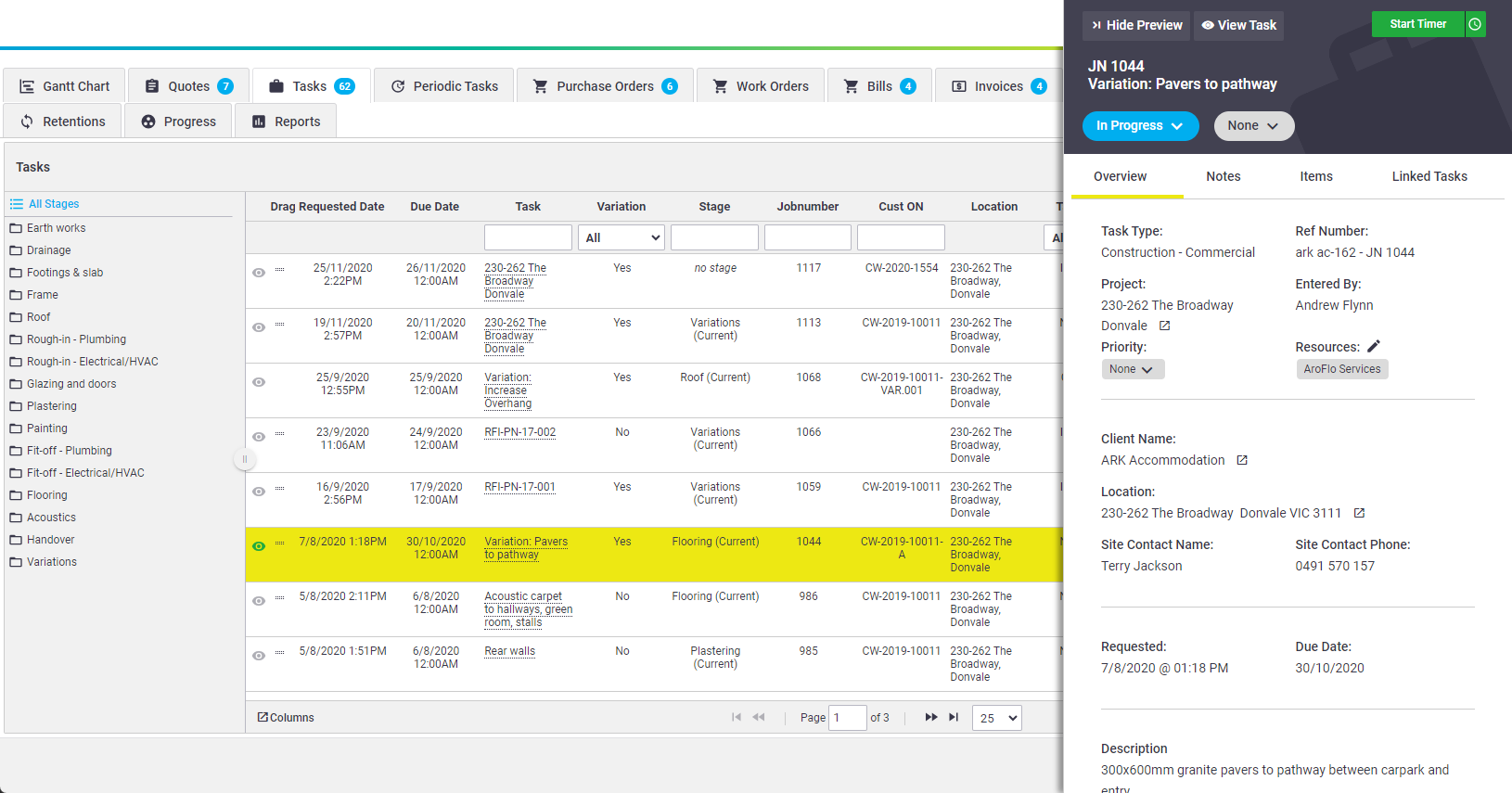Click the Task column filter field
The width and height of the screenshot is (1512, 793).
[x=528, y=237]
